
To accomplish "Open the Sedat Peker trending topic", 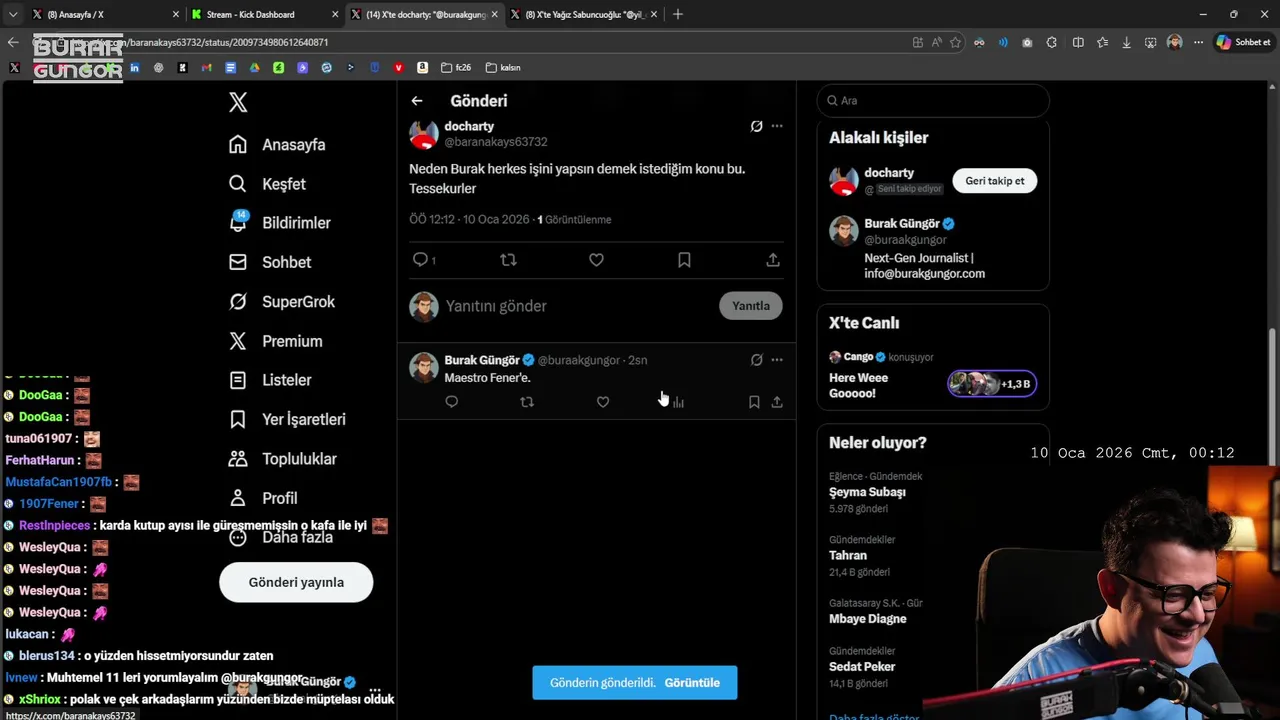I will 862,666.
